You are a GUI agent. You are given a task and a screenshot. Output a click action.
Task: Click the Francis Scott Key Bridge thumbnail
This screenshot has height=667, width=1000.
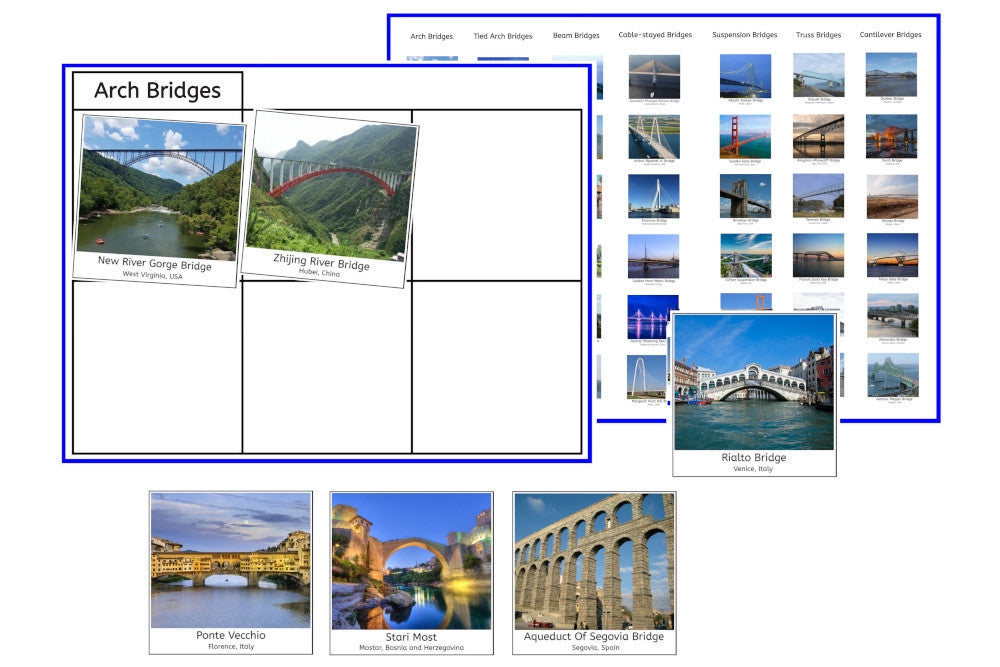(818, 257)
